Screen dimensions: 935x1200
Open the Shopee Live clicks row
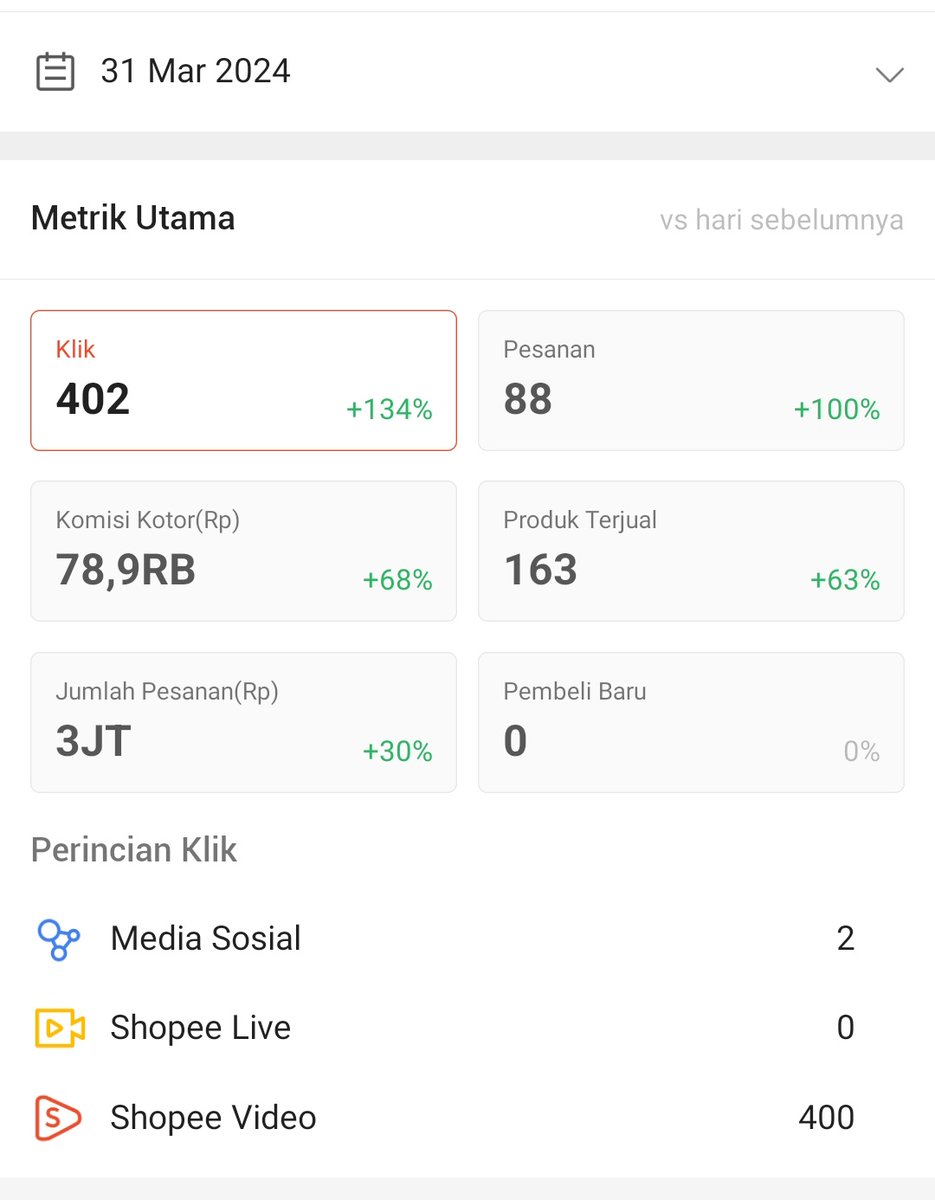pyautogui.click(x=467, y=1028)
